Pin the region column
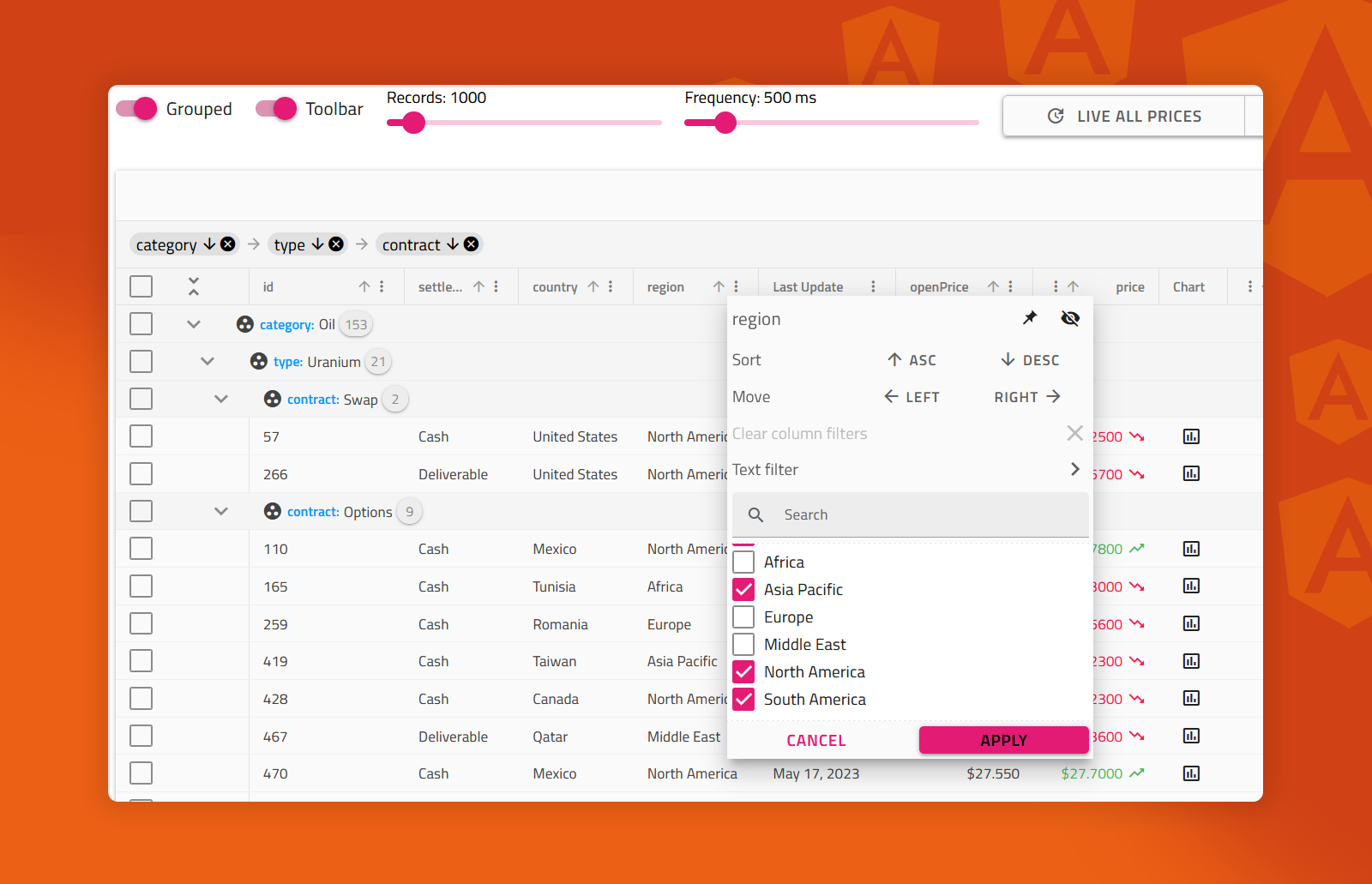This screenshot has width=1372, height=884. 1030,318
